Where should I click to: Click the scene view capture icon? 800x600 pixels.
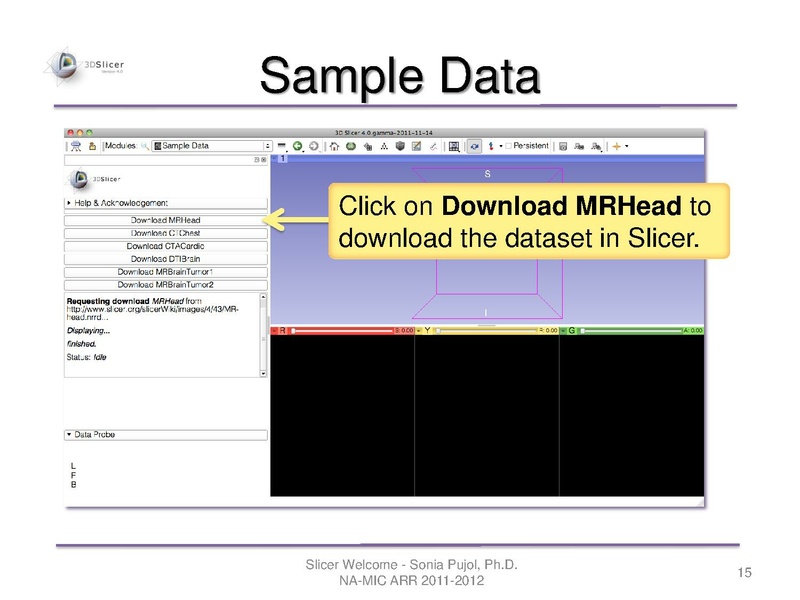(x=579, y=146)
